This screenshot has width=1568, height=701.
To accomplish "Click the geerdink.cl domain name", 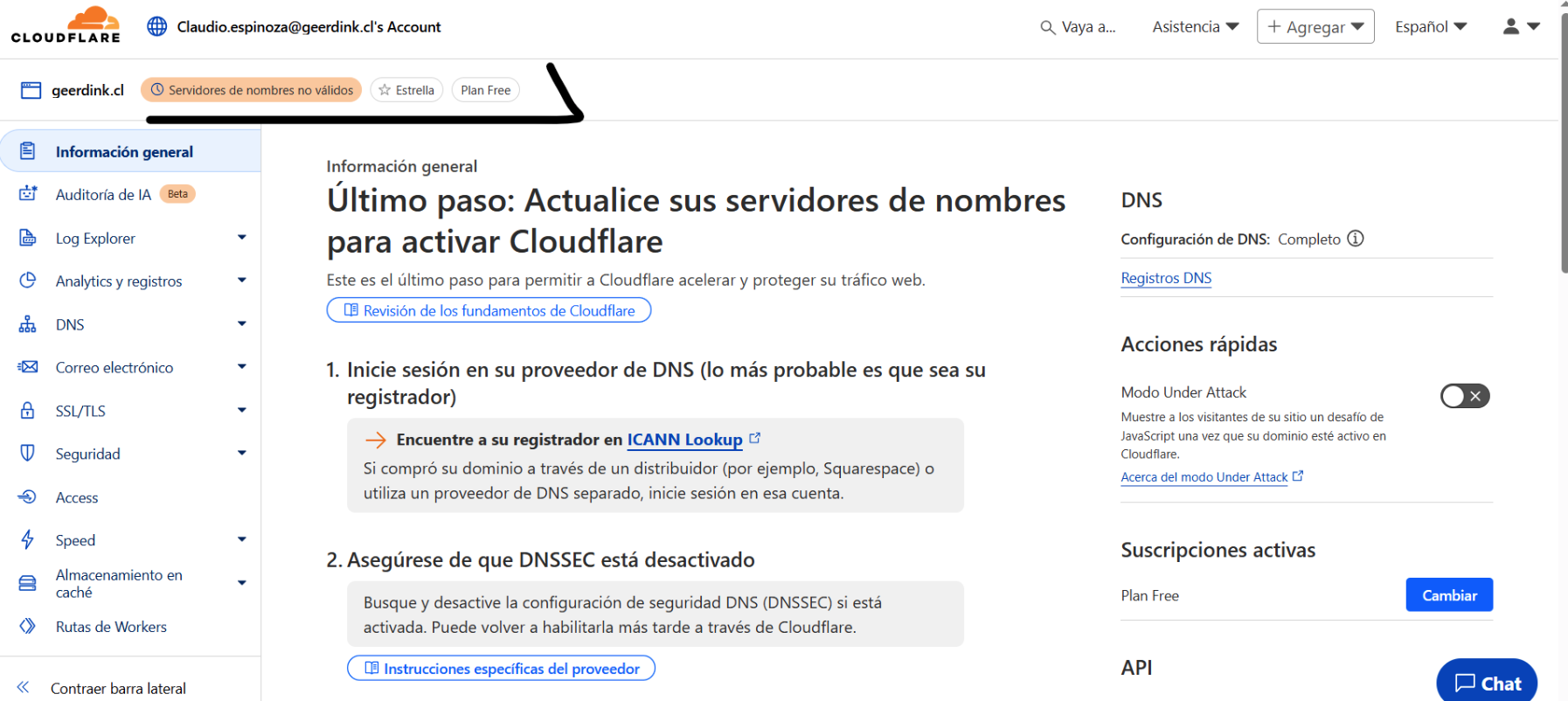I will pos(87,90).
